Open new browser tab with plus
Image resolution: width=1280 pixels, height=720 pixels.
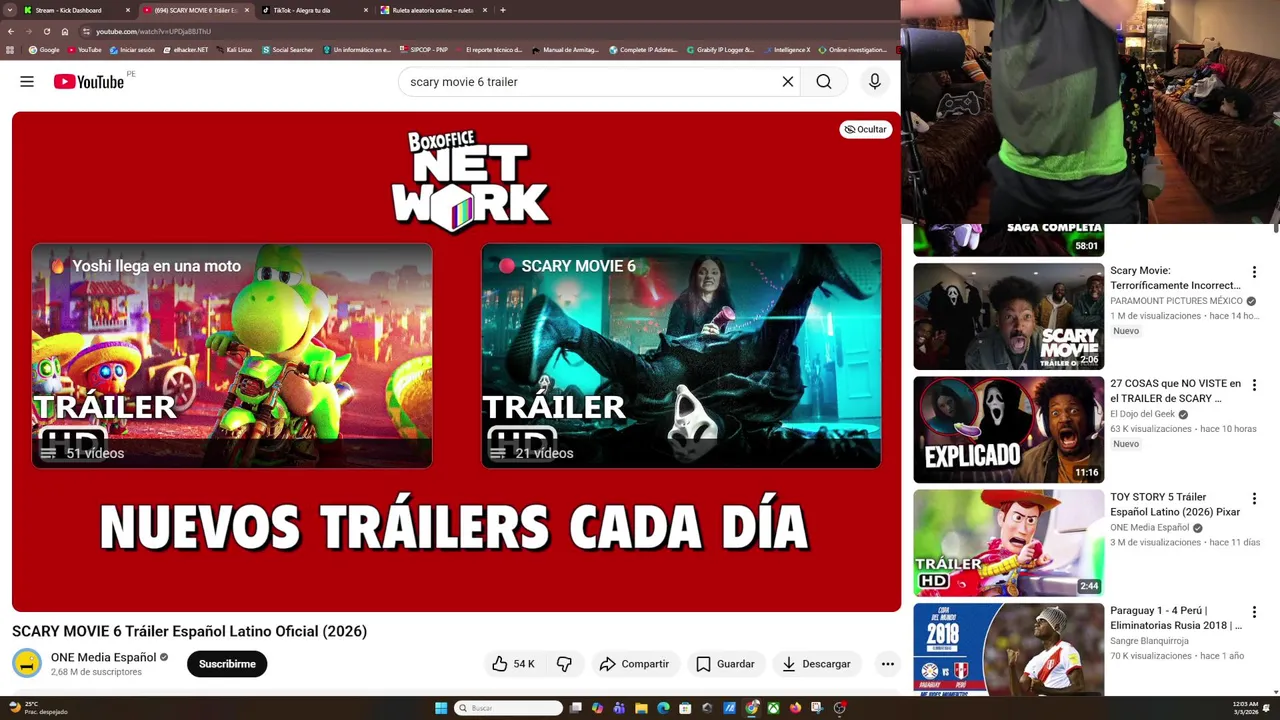point(503,10)
